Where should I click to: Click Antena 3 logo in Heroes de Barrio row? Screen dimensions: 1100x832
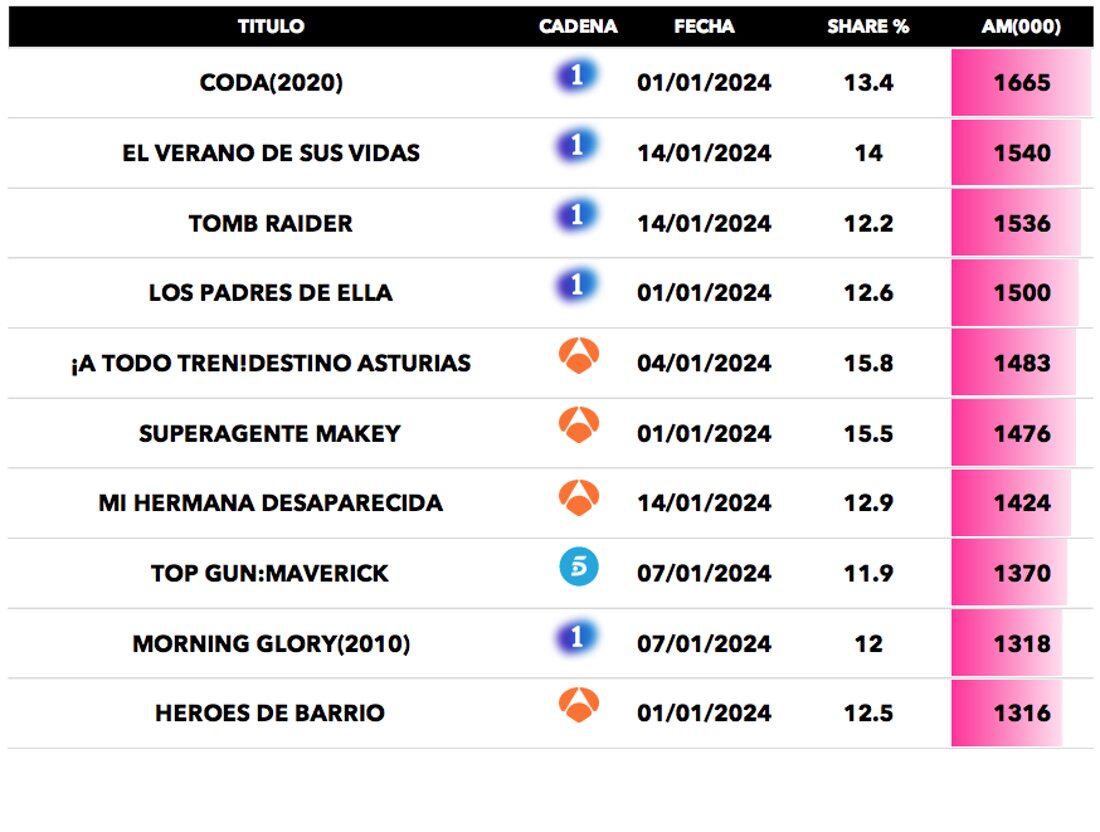point(578,707)
